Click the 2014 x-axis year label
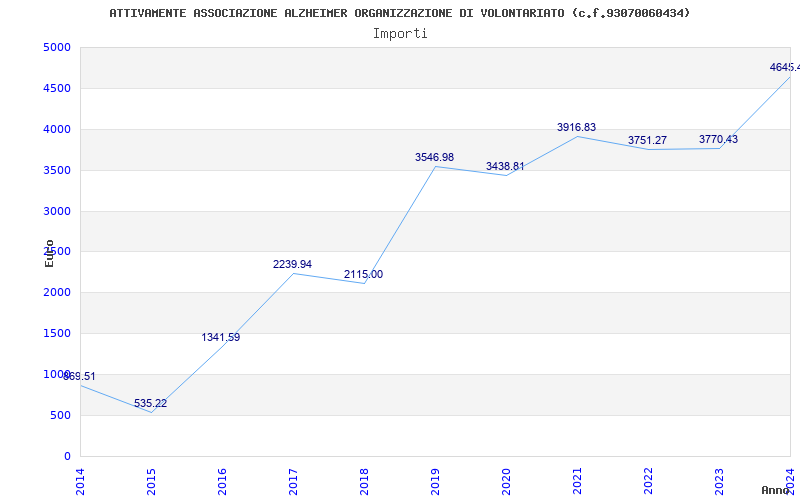Image resolution: width=800 pixels, height=500 pixels. (x=80, y=481)
